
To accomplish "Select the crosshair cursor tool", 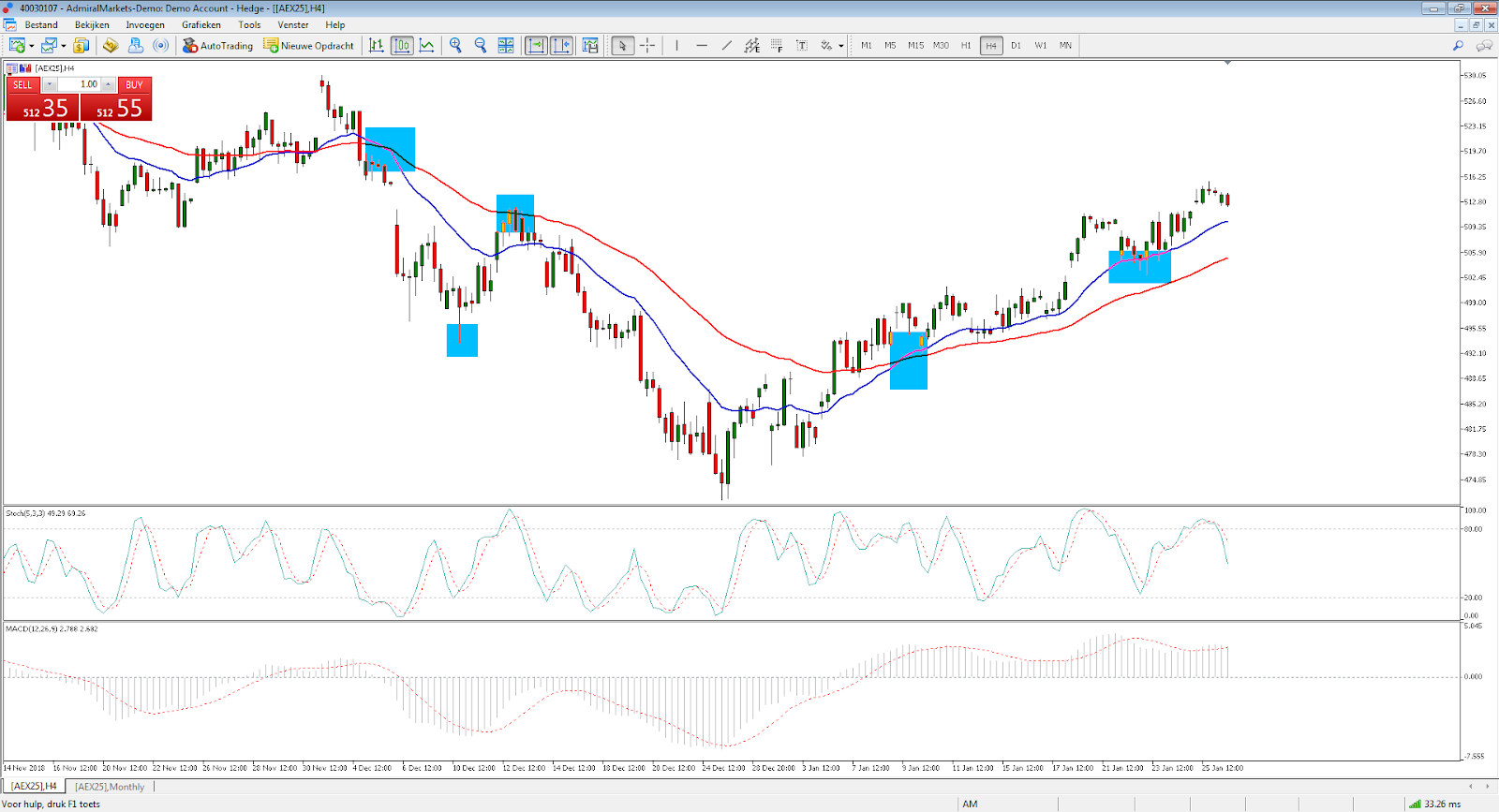I will 647,45.
